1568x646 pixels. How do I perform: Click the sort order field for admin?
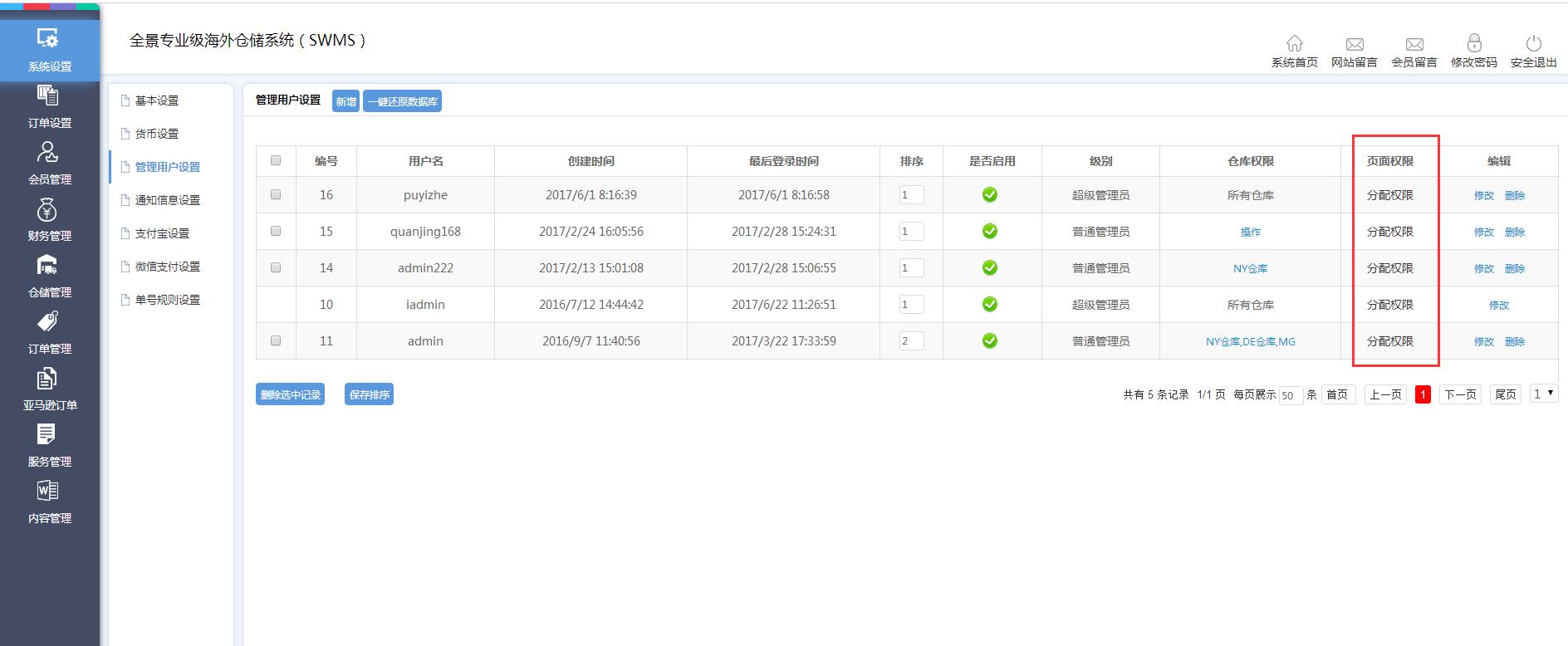911,340
